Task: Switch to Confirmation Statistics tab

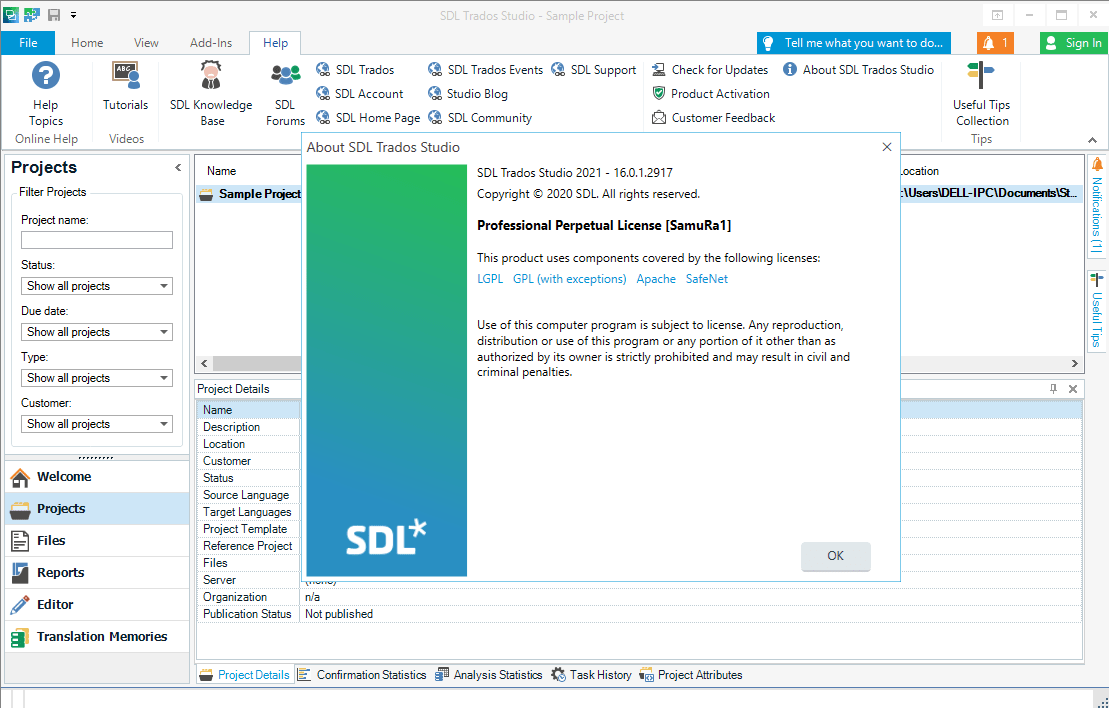Action: click(x=362, y=675)
